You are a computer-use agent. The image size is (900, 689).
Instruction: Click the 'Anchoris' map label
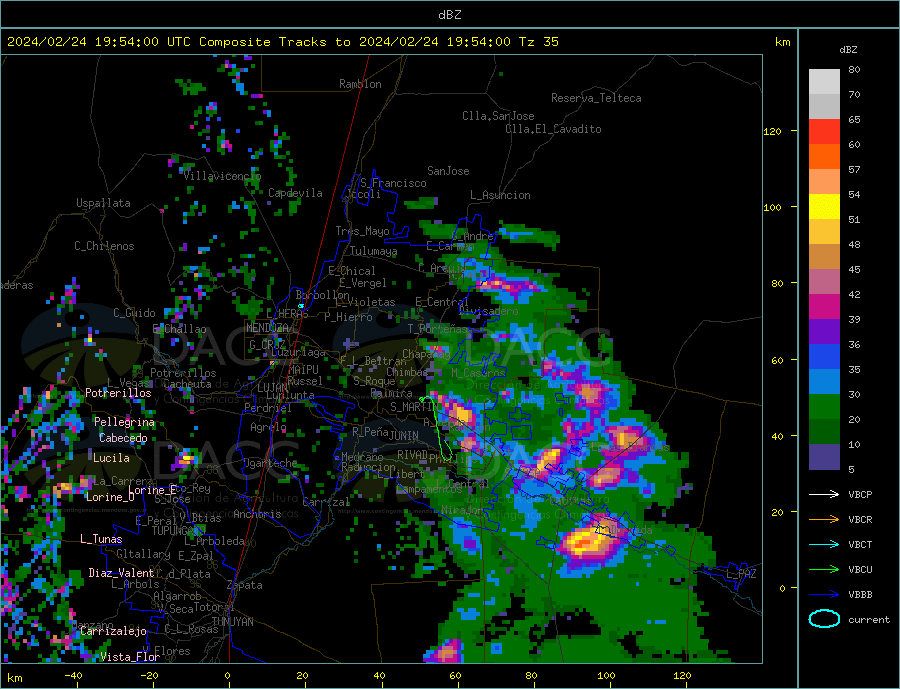pyautogui.click(x=257, y=514)
